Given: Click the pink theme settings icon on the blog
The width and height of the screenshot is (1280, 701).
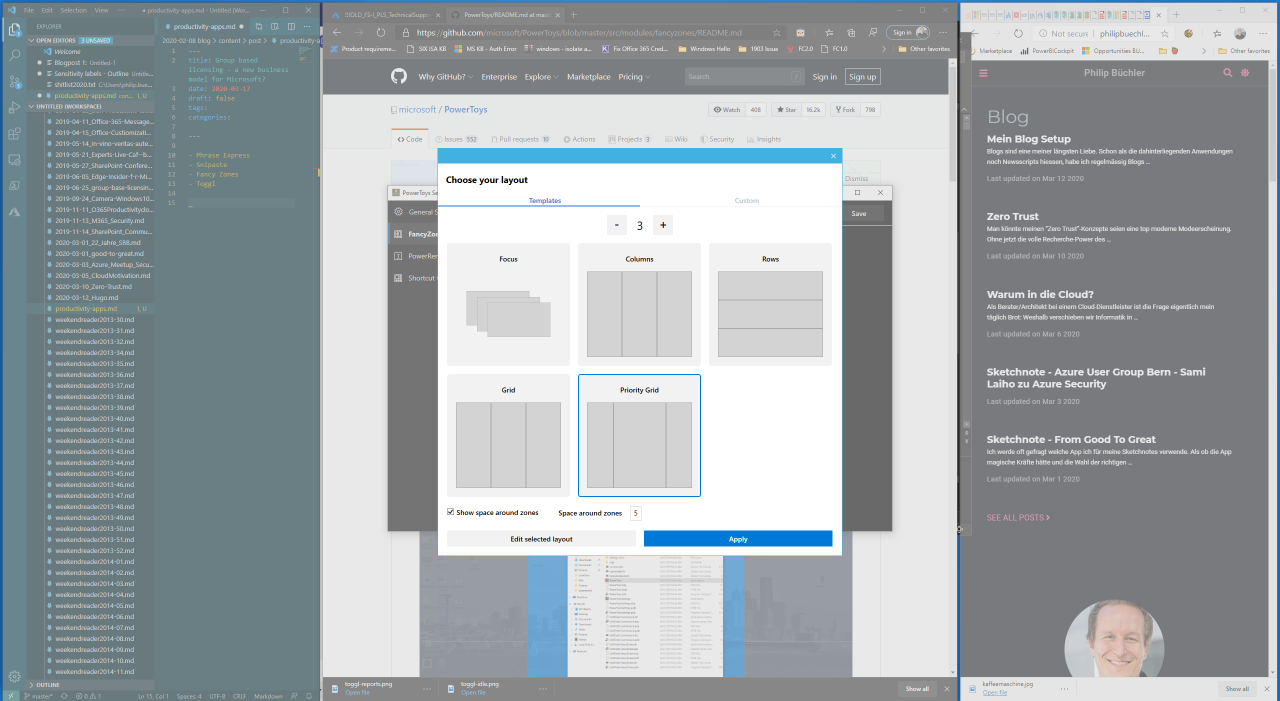Looking at the screenshot, I should click(1245, 73).
